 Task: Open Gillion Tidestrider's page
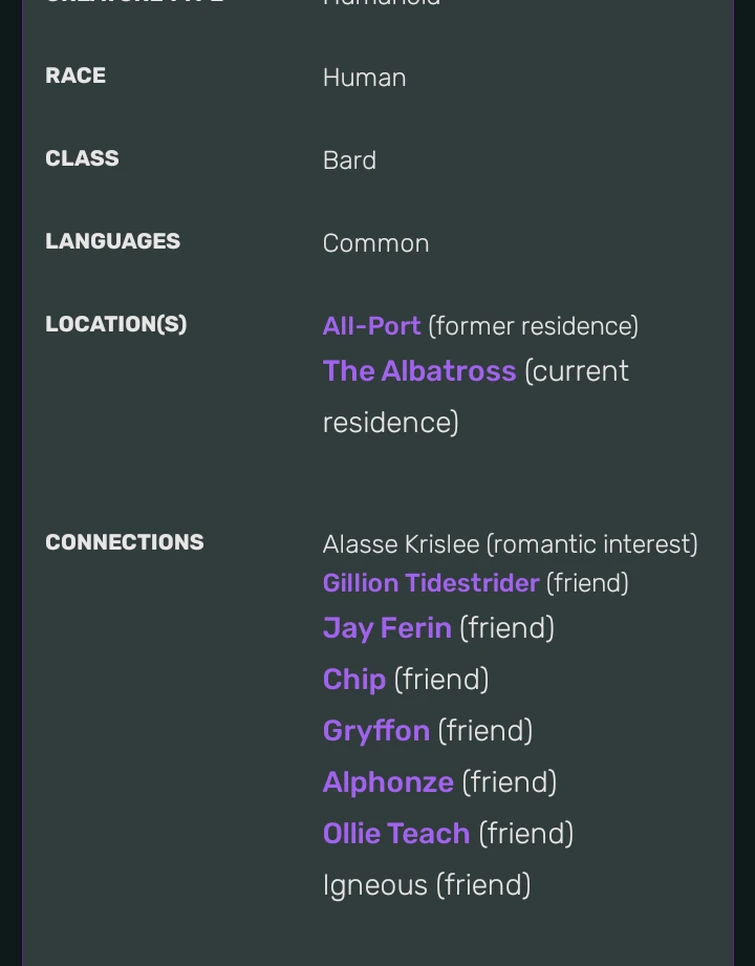[430, 583]
